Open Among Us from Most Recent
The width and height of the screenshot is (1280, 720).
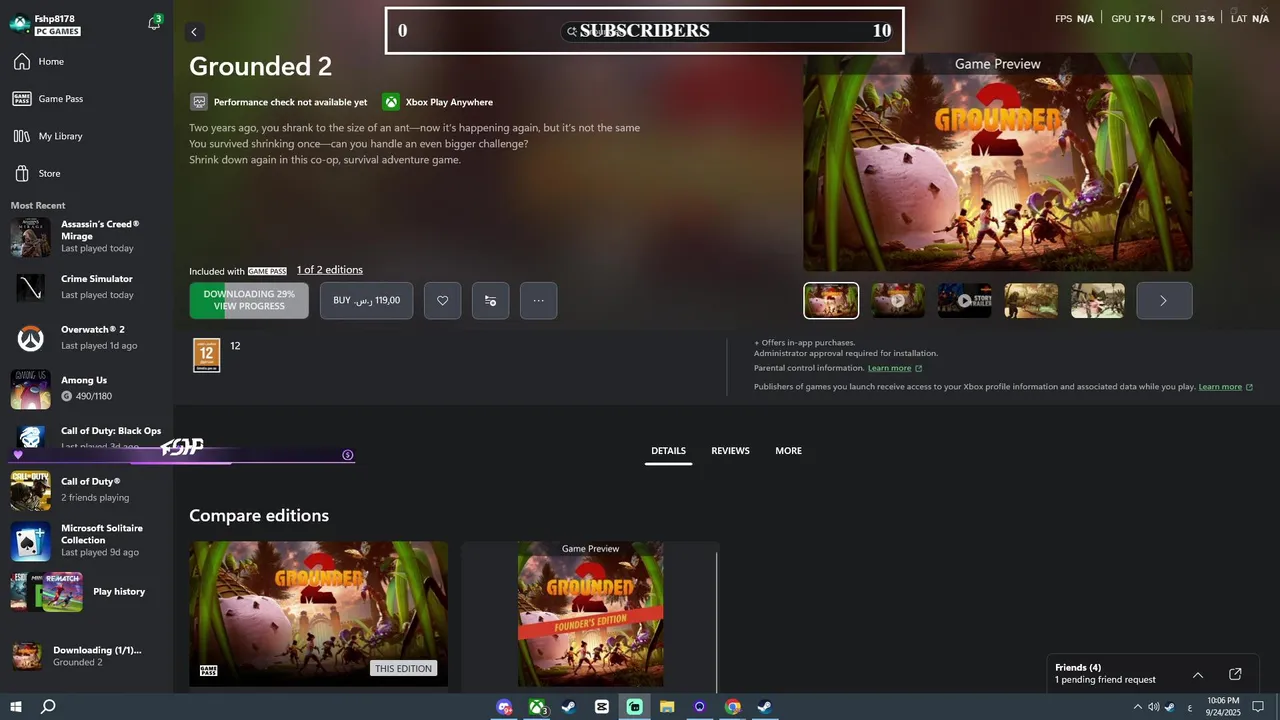[x=86, y=388]
